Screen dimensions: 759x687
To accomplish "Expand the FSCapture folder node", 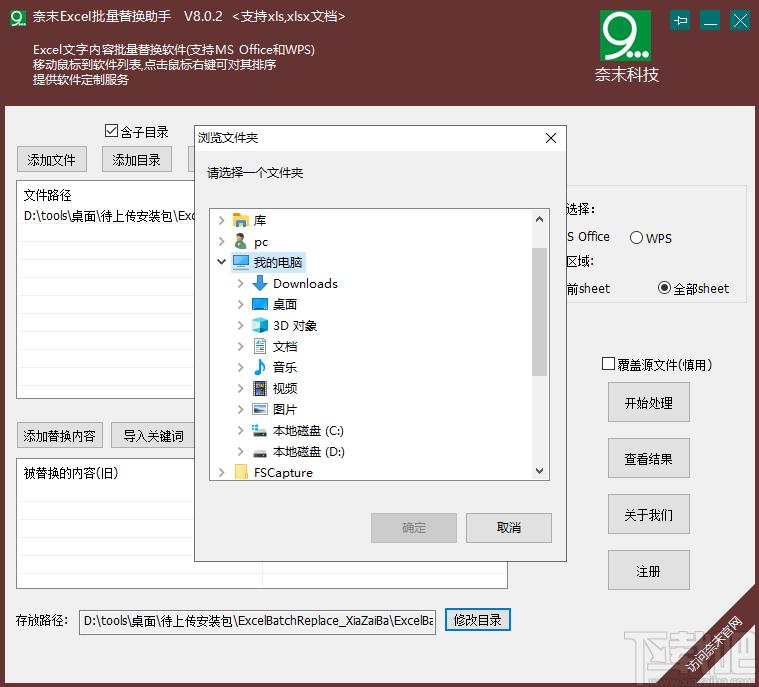I will (222, 472).
